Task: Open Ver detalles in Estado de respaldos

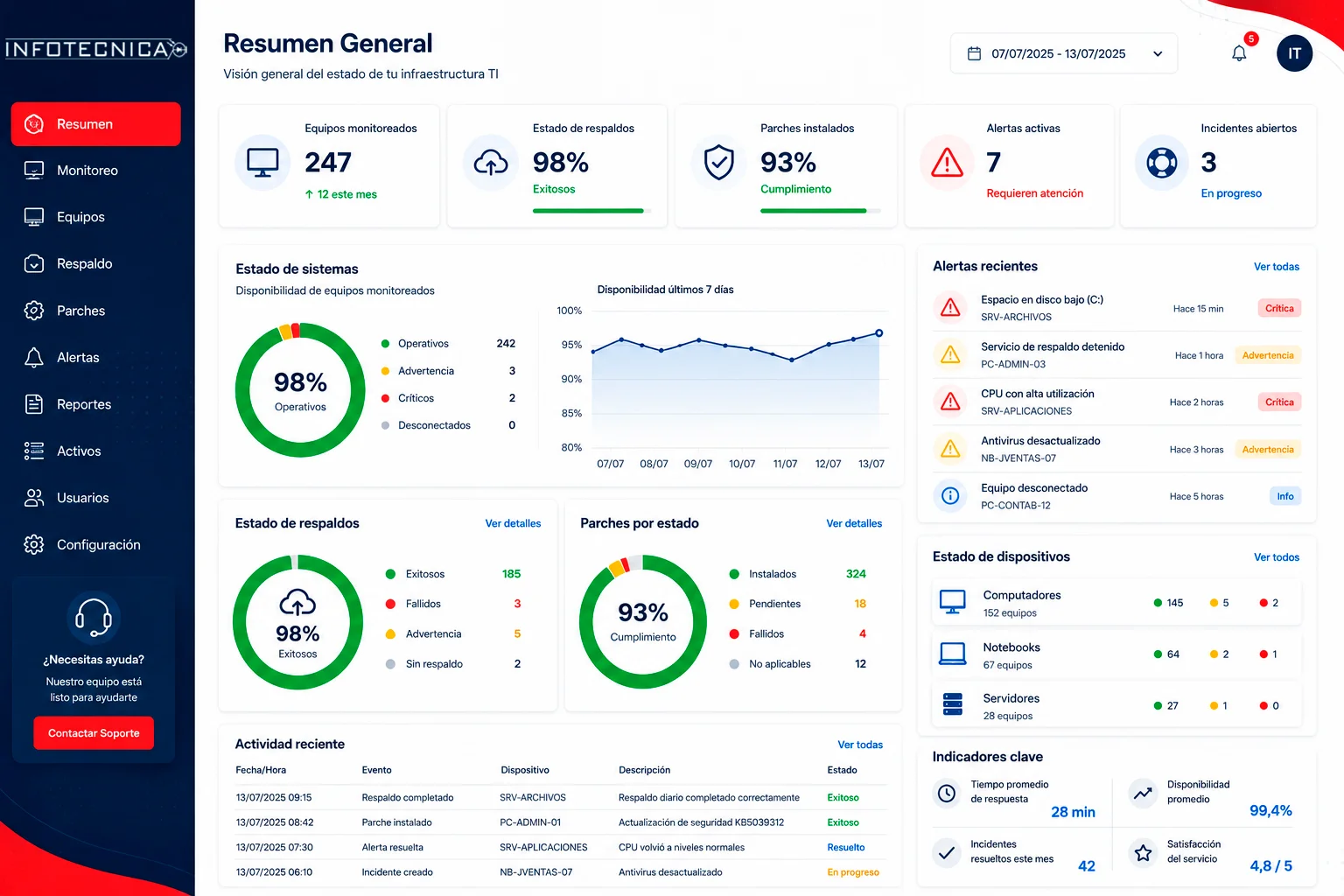Action: point(513,523)
